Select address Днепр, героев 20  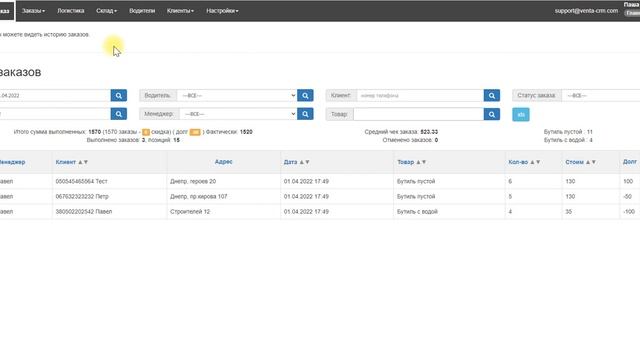pos(193,181)
